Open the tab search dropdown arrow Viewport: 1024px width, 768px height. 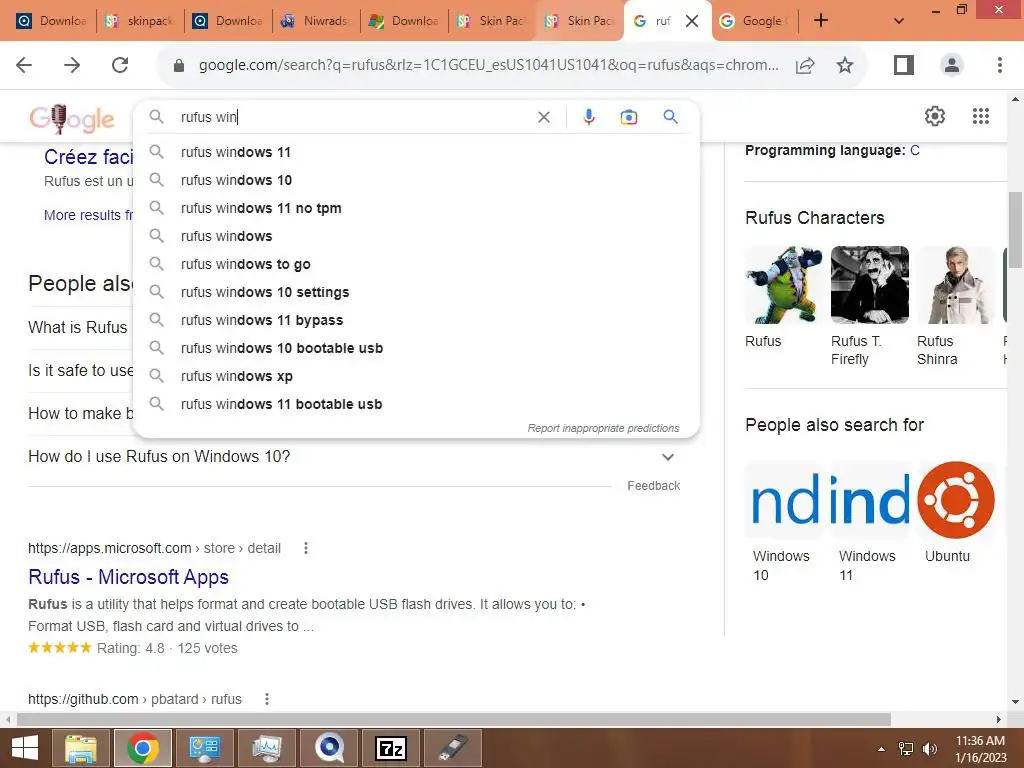[x=899, y=21]
